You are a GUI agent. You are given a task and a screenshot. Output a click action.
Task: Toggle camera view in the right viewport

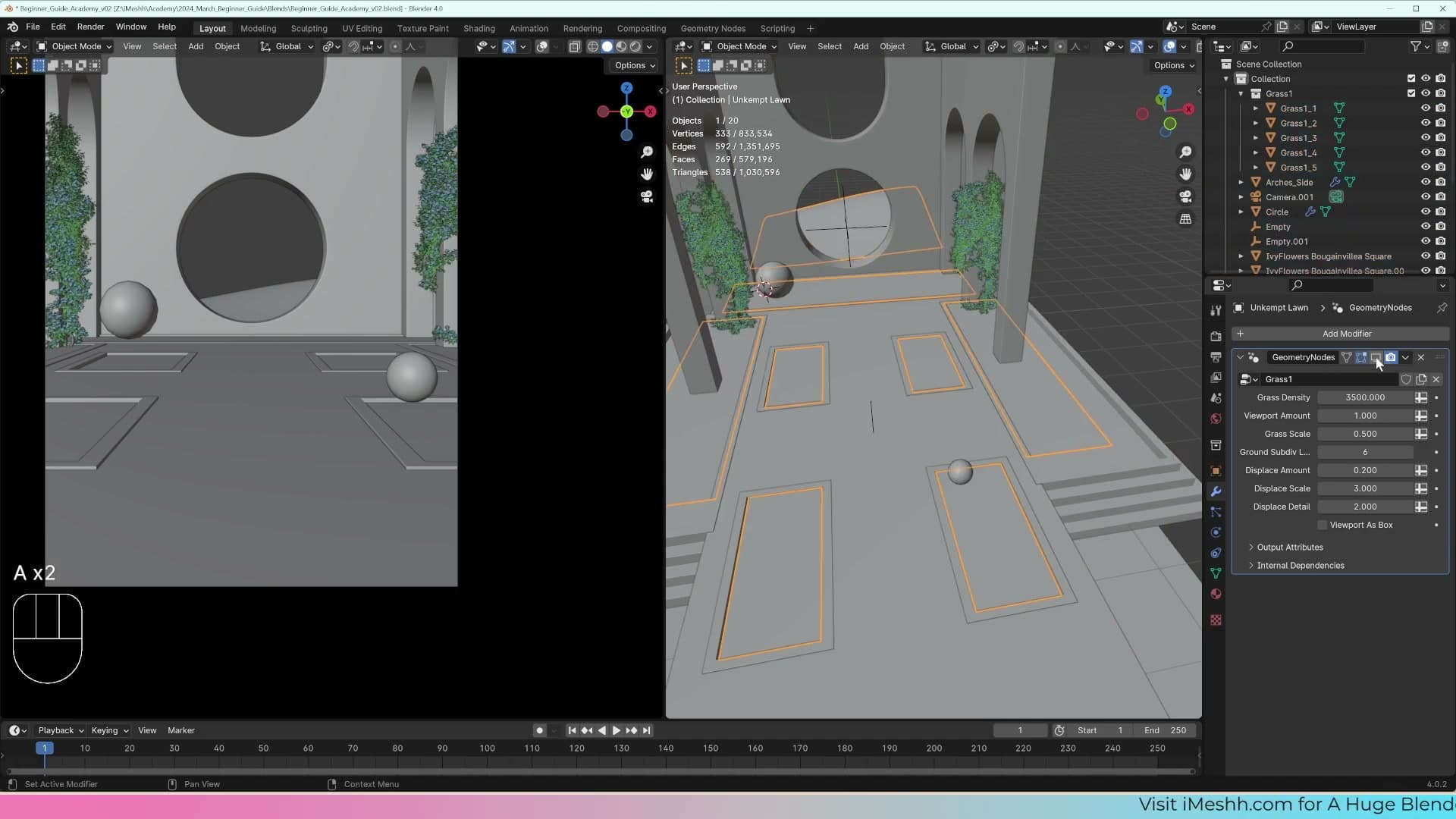(1185, 196)
